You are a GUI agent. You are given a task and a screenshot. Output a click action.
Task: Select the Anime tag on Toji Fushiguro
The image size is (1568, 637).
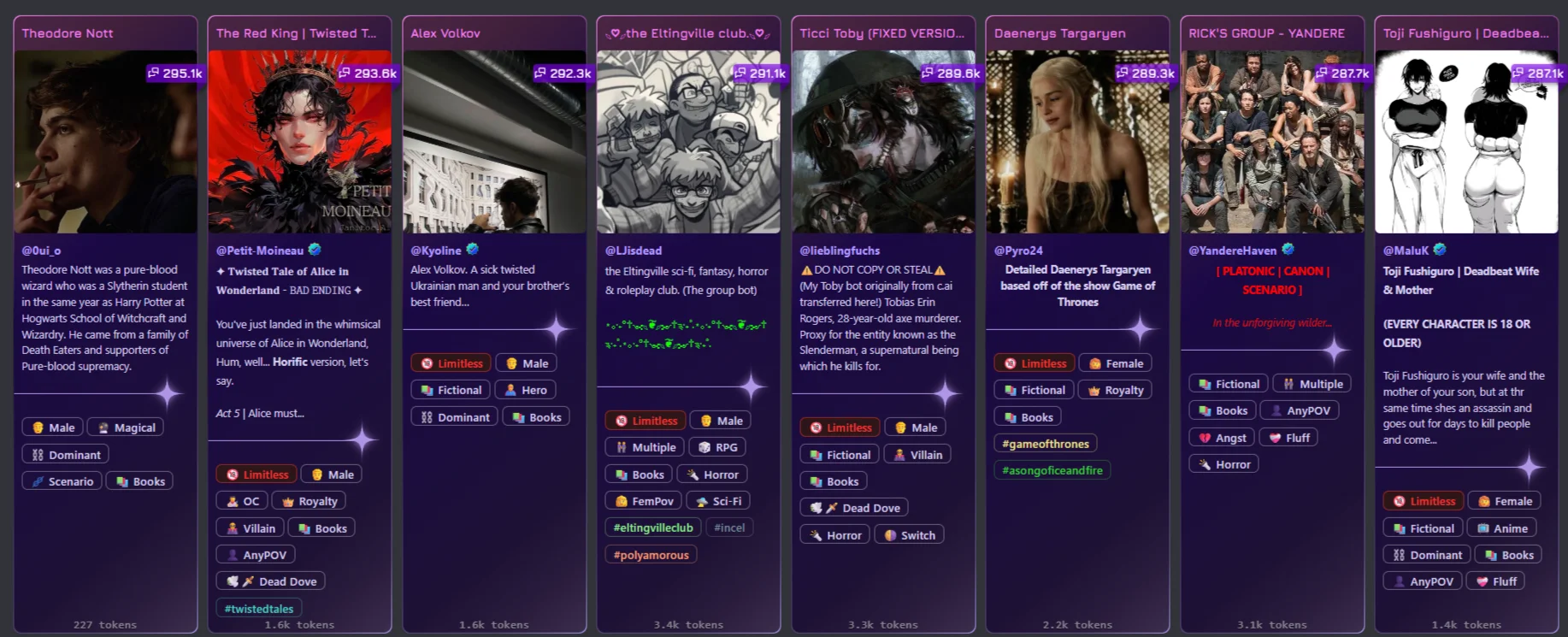coord(1502,528)
